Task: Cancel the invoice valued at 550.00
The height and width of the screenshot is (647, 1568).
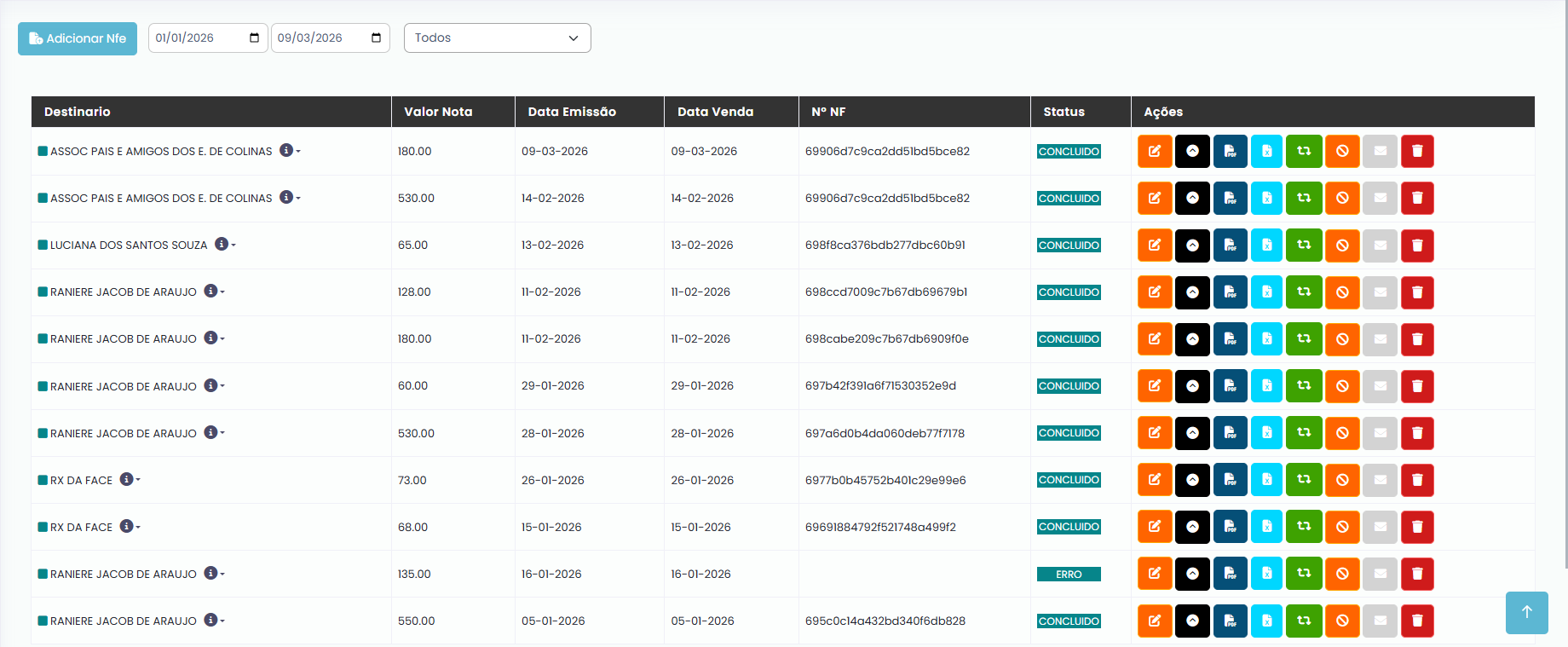Action: point(1342,621)
